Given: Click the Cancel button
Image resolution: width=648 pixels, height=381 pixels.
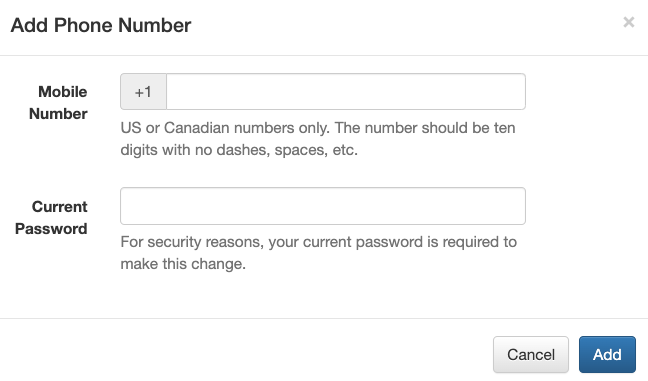Looking at the screenshot, I should click(531, 355).
